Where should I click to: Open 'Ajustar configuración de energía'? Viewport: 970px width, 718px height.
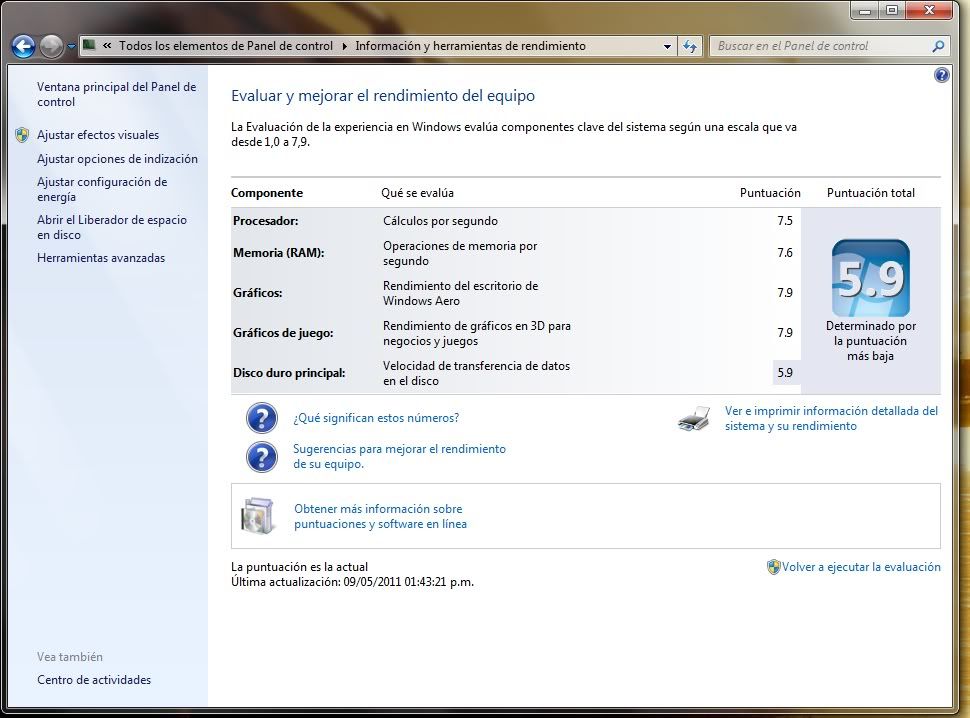pos(102,189)
